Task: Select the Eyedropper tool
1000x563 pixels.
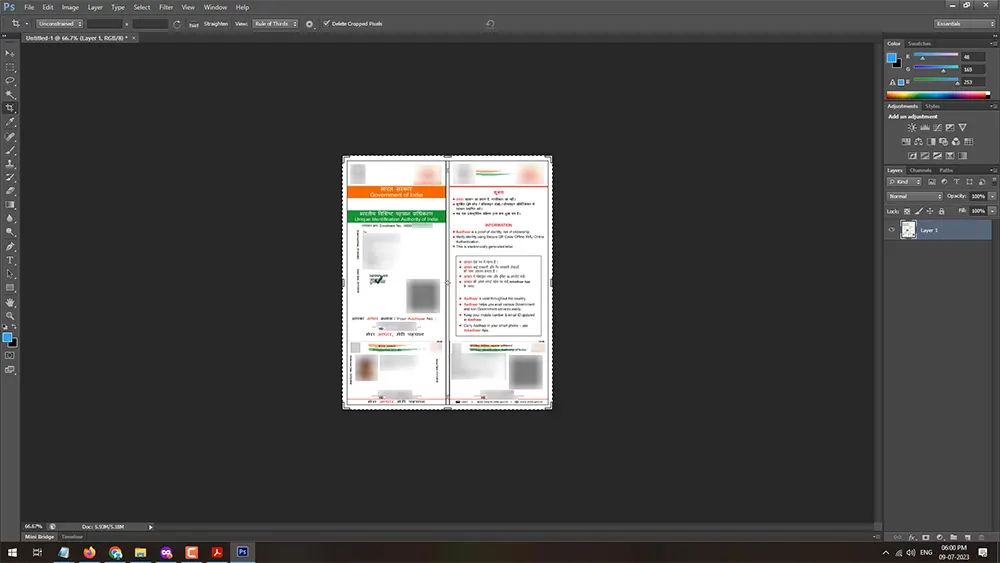Action: tap(10, 122)
